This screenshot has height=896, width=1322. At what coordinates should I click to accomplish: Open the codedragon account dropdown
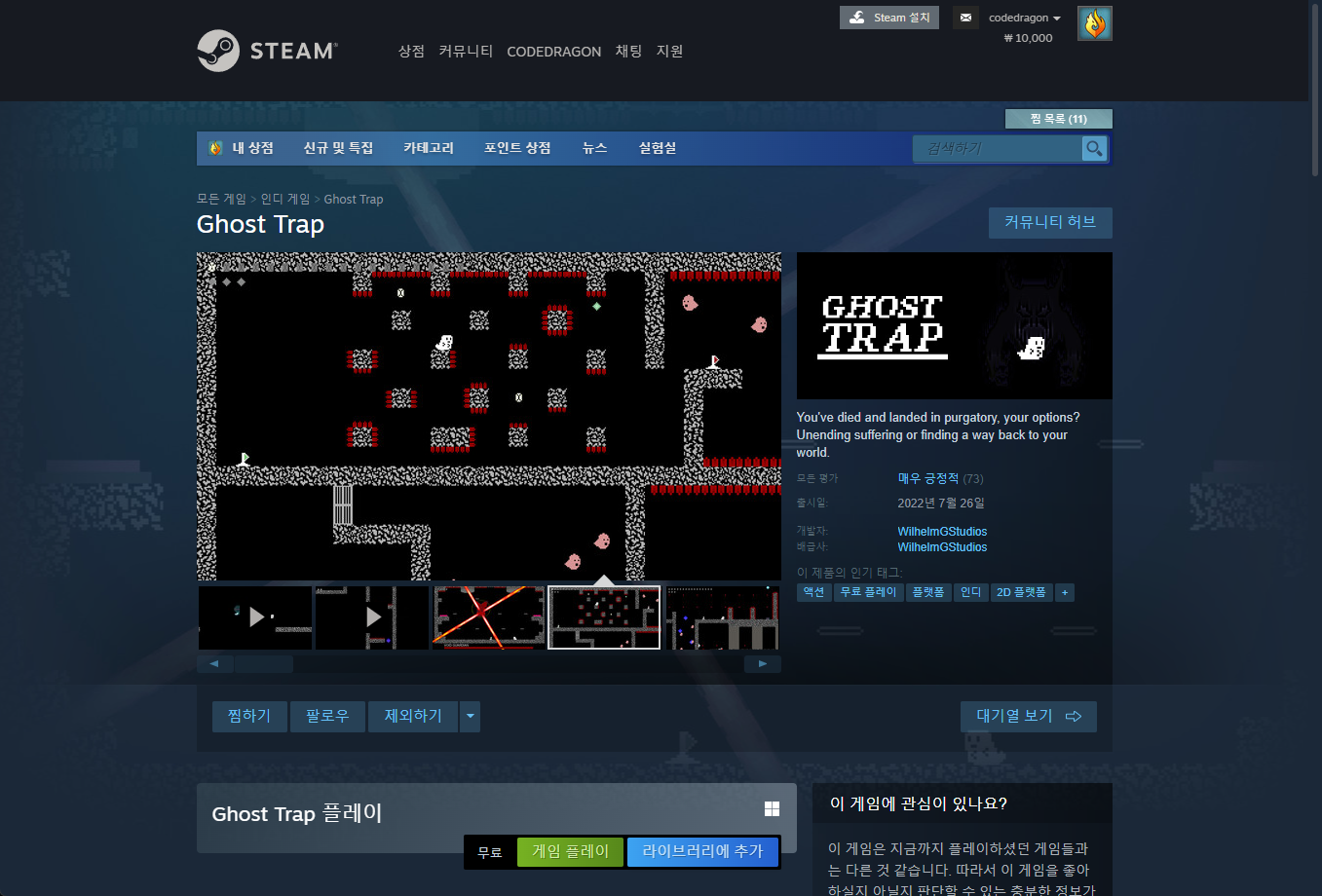pos(1024,18)
